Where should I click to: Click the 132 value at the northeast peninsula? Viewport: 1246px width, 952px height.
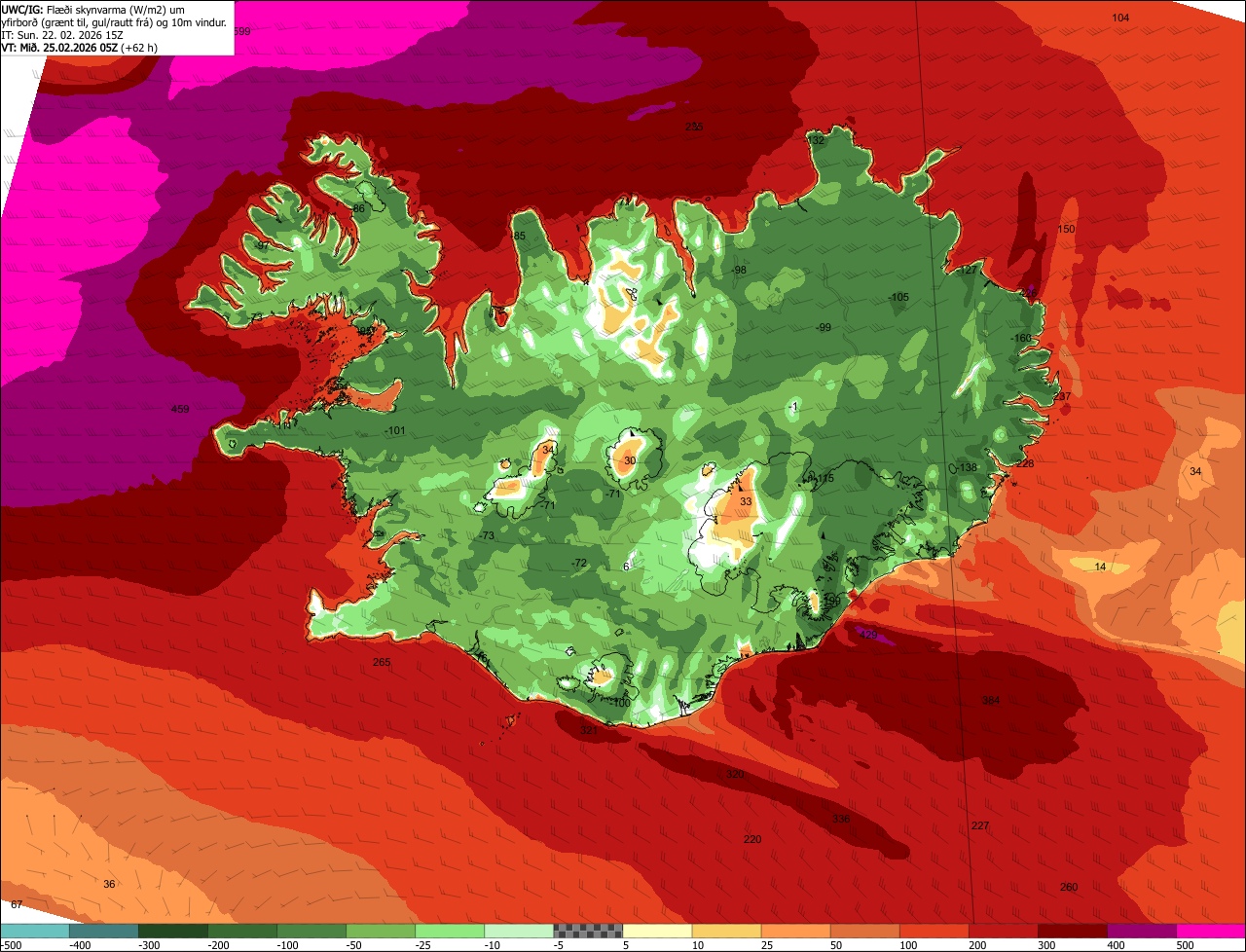click(816, 140)
